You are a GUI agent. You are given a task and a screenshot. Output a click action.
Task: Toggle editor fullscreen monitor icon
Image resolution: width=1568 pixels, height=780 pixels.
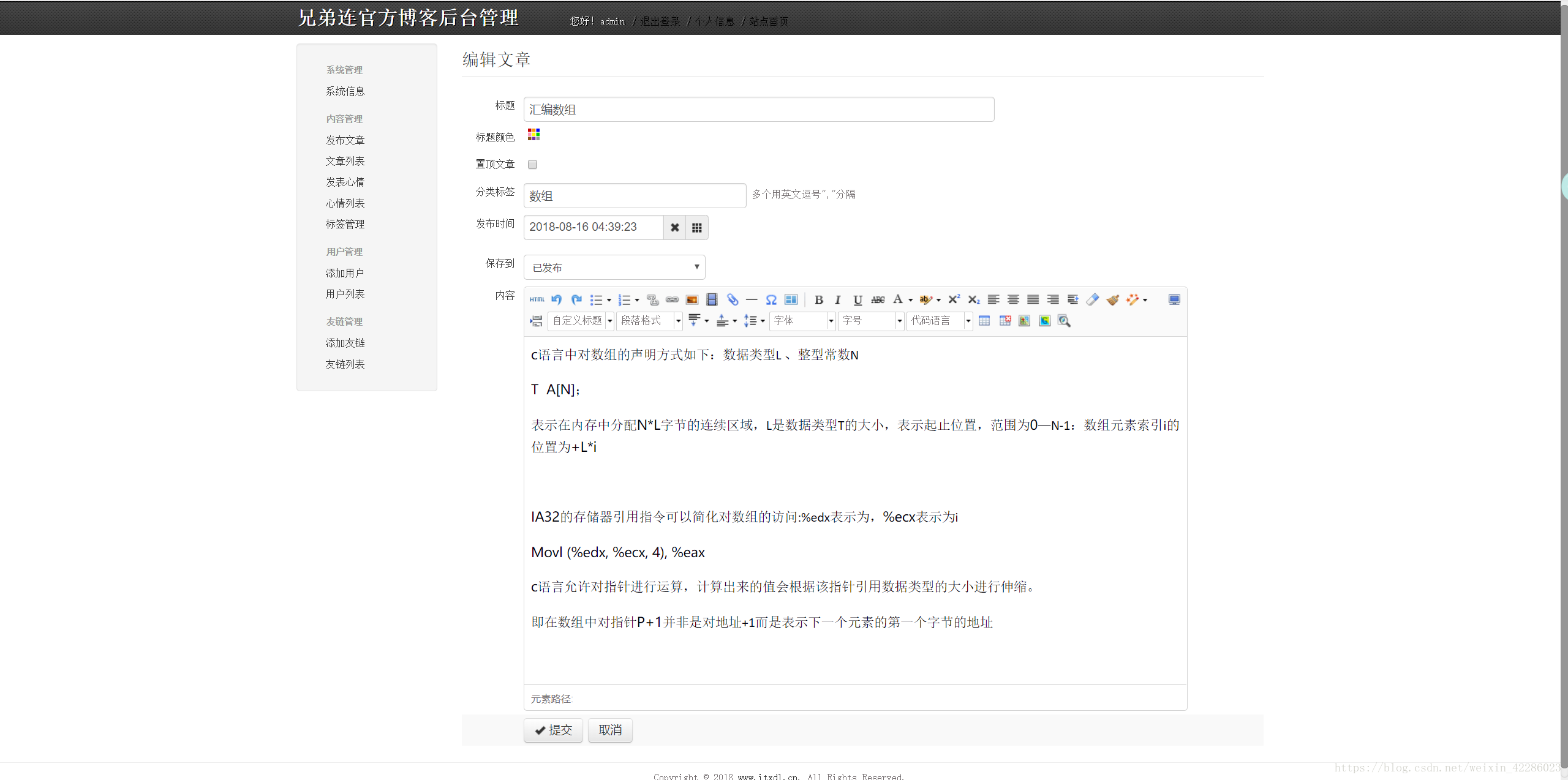coord(1174,299)
